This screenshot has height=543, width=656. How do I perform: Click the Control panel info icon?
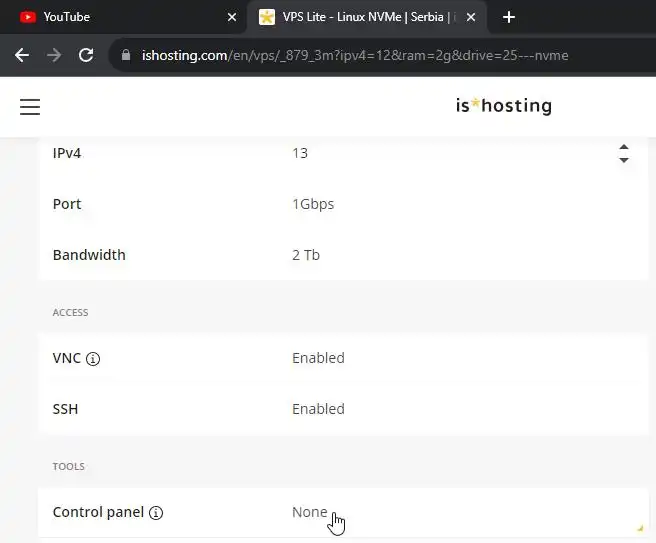click(x=156, y=513)
